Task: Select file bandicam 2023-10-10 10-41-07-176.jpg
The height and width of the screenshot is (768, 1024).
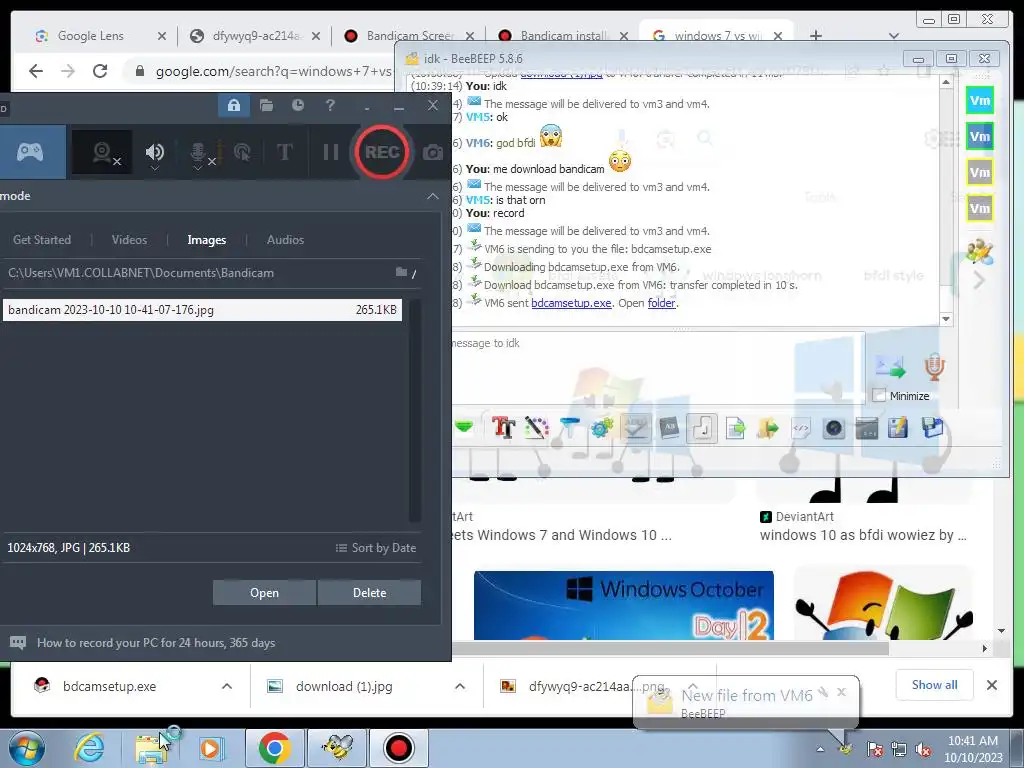Action: pos(202,310)
